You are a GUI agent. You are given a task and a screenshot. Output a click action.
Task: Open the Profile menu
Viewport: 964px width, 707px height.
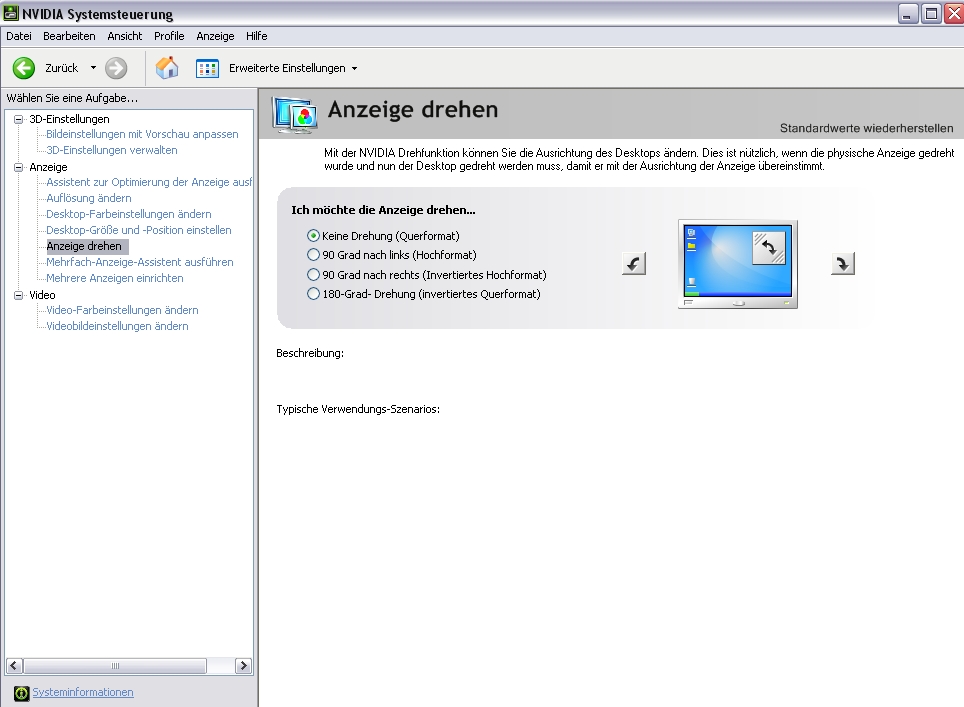(x=169, y=36)
